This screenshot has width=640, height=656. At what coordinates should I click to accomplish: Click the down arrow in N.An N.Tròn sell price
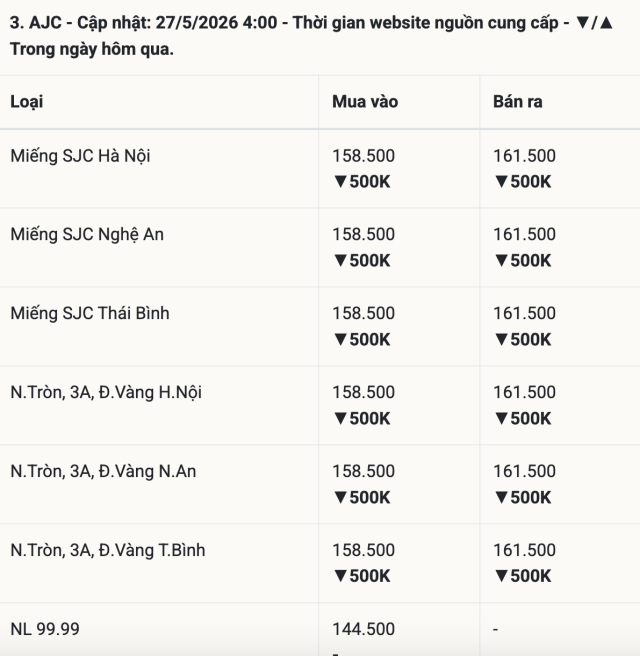click(502, 498)
